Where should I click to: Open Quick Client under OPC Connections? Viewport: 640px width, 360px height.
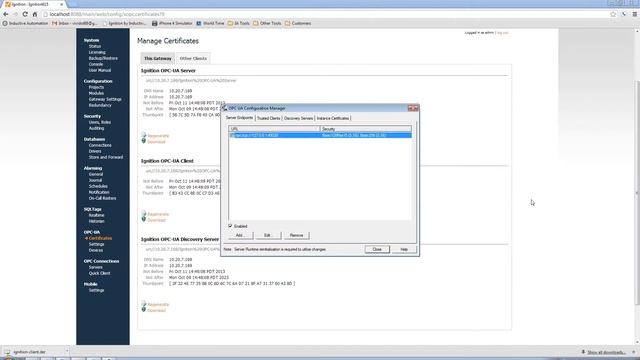100,273
